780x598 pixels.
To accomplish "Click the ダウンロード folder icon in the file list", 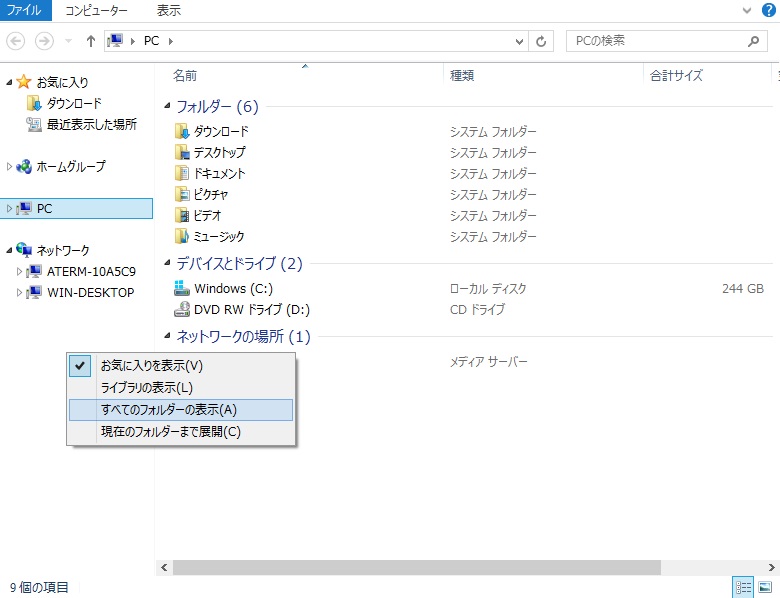I will [181, 131].
